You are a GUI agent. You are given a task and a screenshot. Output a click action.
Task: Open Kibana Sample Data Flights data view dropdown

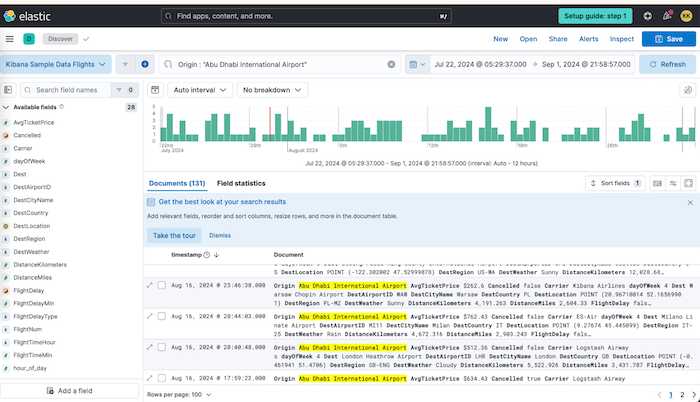[55, 64]
